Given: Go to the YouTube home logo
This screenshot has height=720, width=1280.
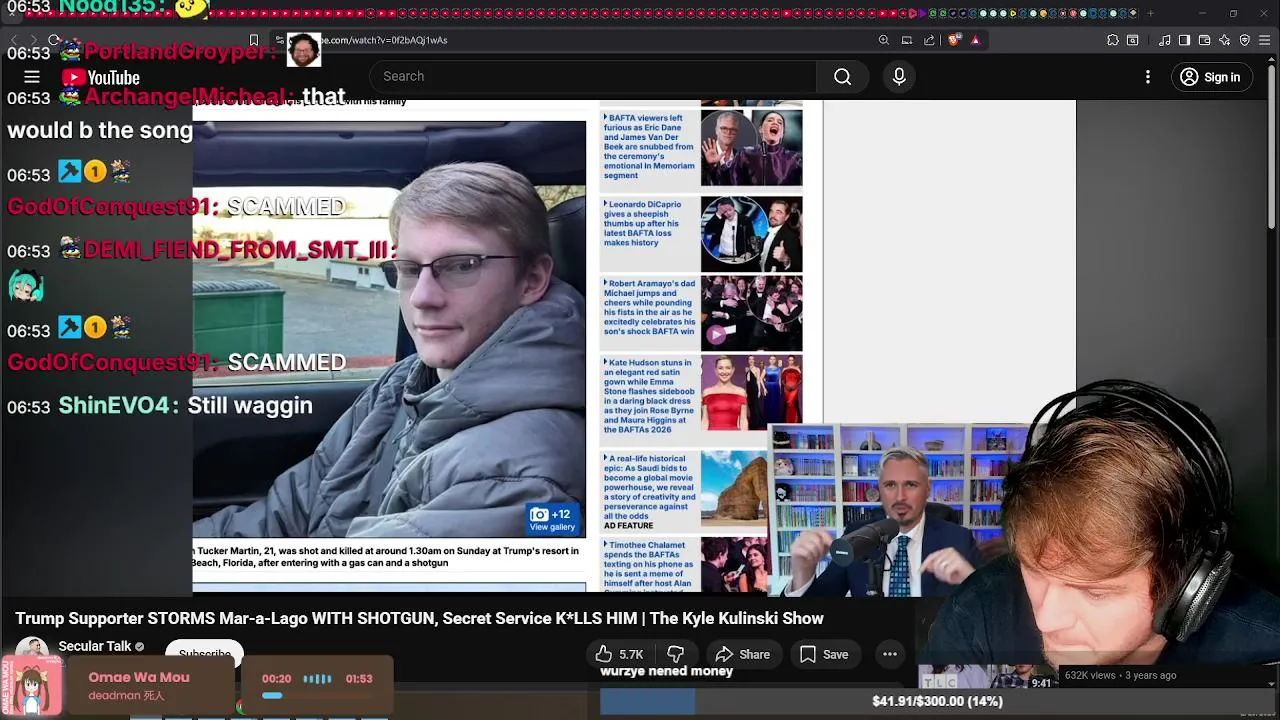Looking at the screenshot, I should (101, 78).
